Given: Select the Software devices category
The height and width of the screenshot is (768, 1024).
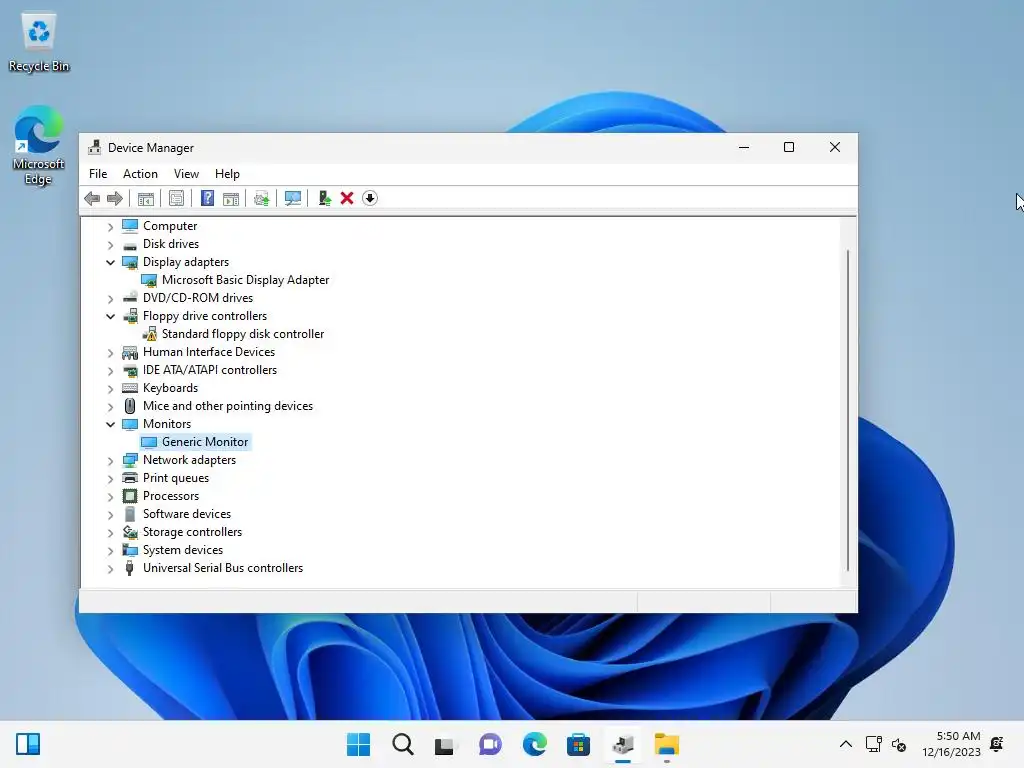Looking at the screenshot, I should [x=187, y=514].
